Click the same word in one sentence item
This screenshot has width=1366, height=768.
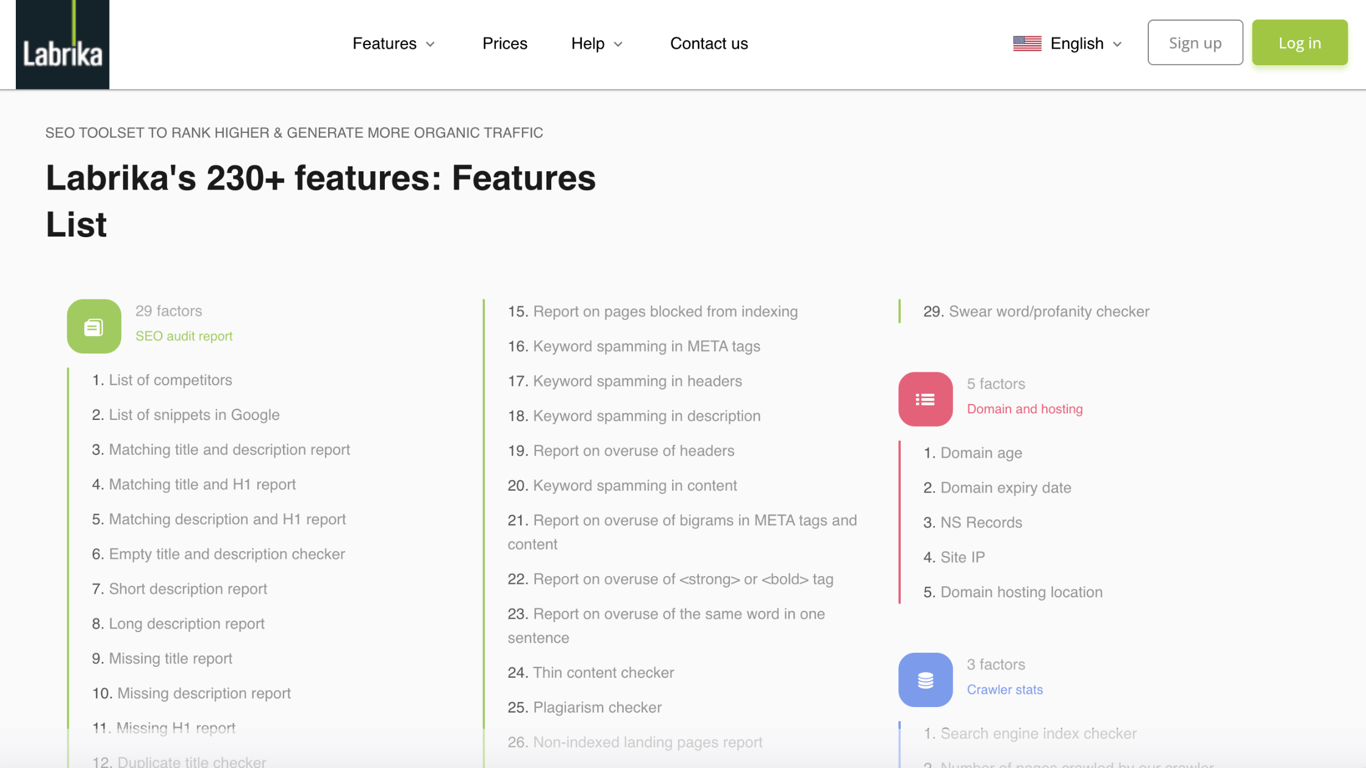pyautogui.click(x=666, y=626)
